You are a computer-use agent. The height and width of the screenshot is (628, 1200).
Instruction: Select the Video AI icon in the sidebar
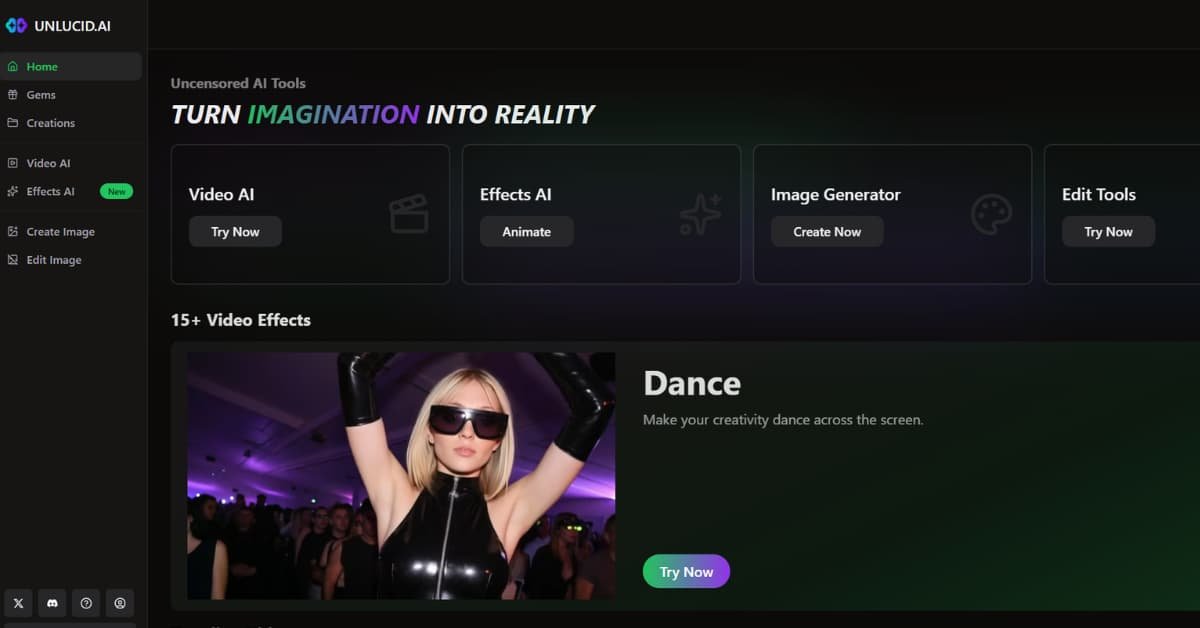(14, 162)
